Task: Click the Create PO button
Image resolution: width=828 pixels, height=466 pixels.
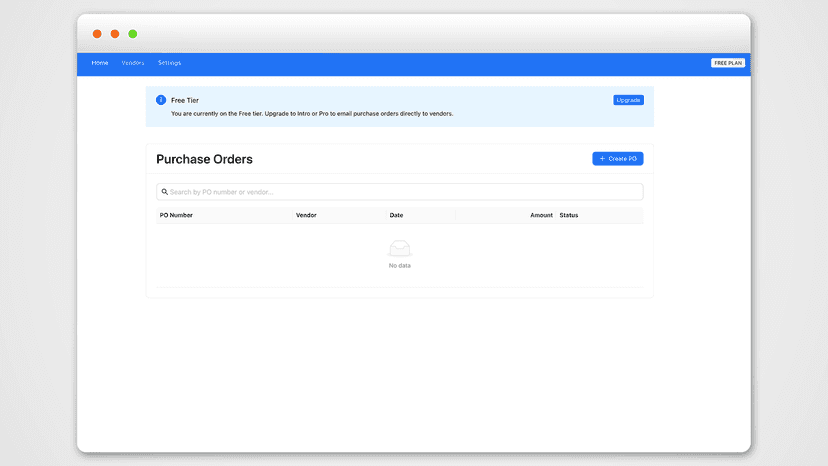Action: pyautogui.click(x=618, y=159)
